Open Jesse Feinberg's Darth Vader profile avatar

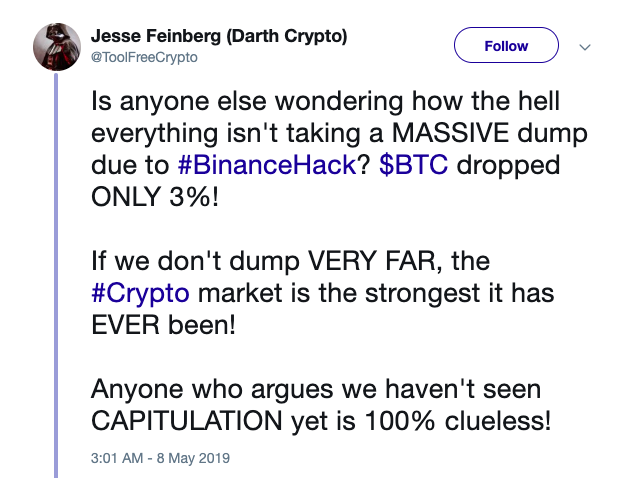coord(57,46)
